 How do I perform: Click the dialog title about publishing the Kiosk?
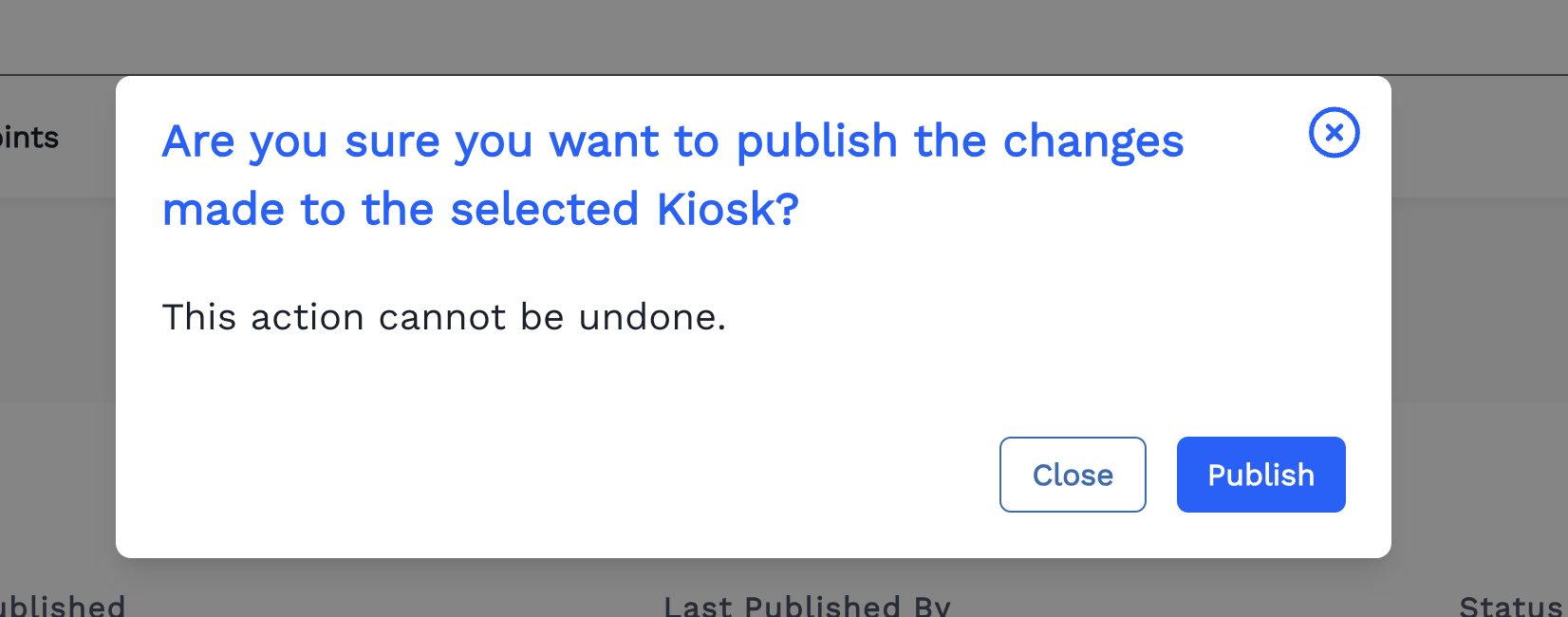pos(673,176)
